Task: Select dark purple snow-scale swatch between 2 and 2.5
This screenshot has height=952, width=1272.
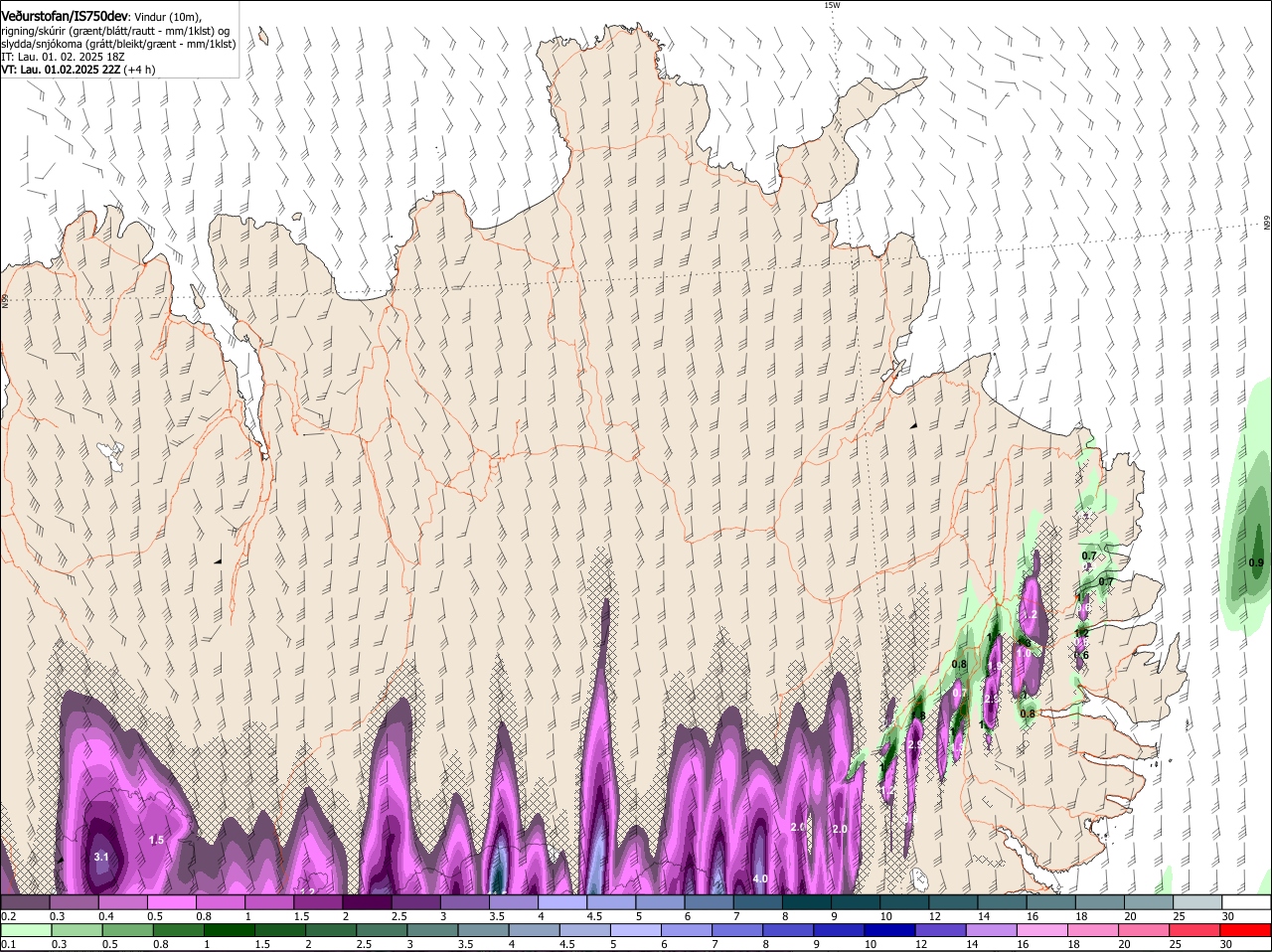Action: 367,901
